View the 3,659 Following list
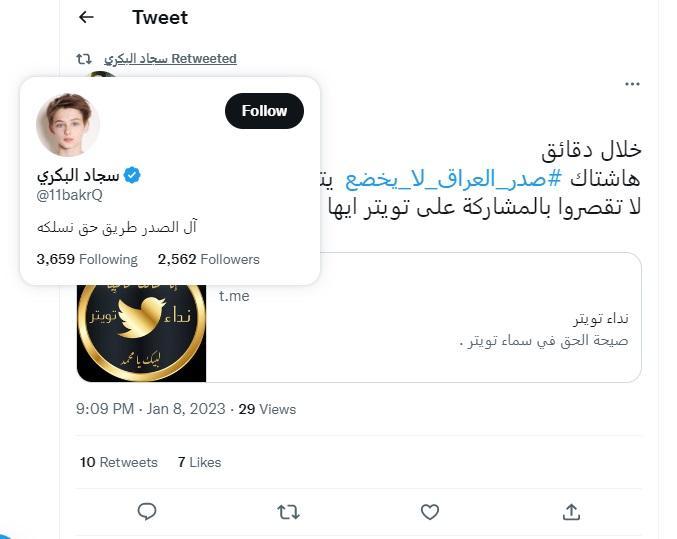The height and width of the screenshot is (539, 677). (x=86, y=259)
